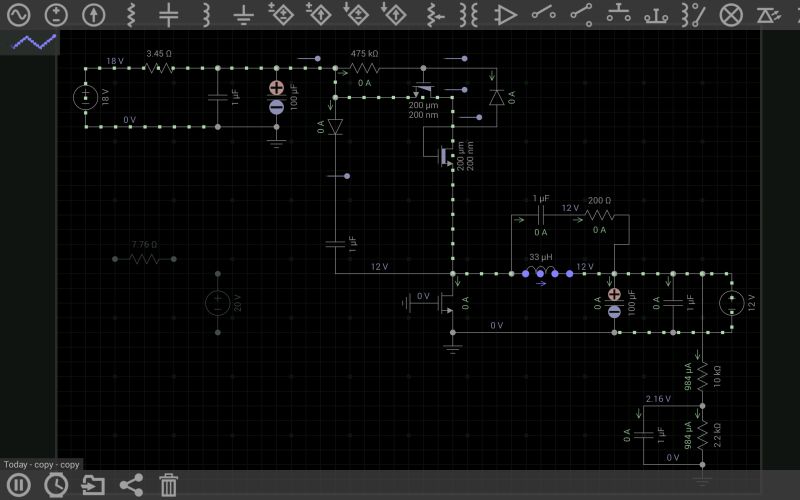Select the 100 µF capacitor near the 33 µH inductor
800x500 pixels.
(614, 303)
